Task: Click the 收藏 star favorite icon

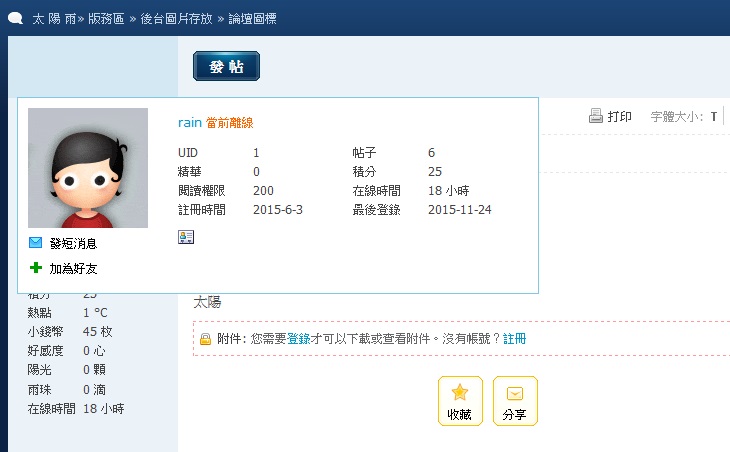Action: [x=460, y=393]
